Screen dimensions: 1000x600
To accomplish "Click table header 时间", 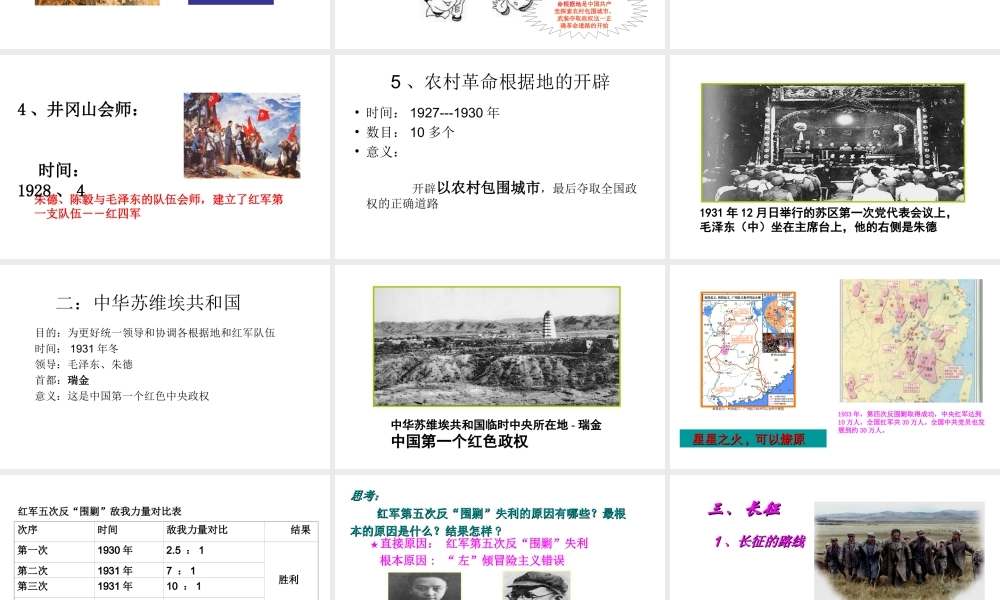I will click(x=107, y=530).
